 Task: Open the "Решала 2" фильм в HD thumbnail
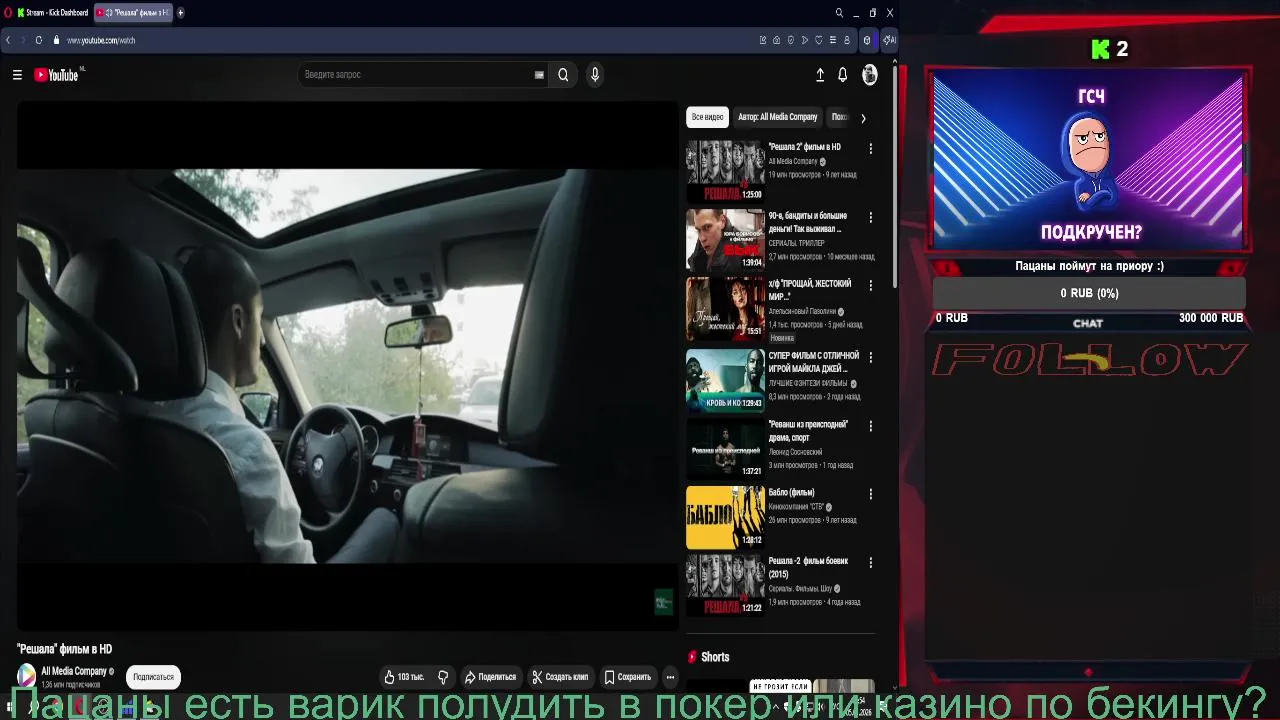725,170
